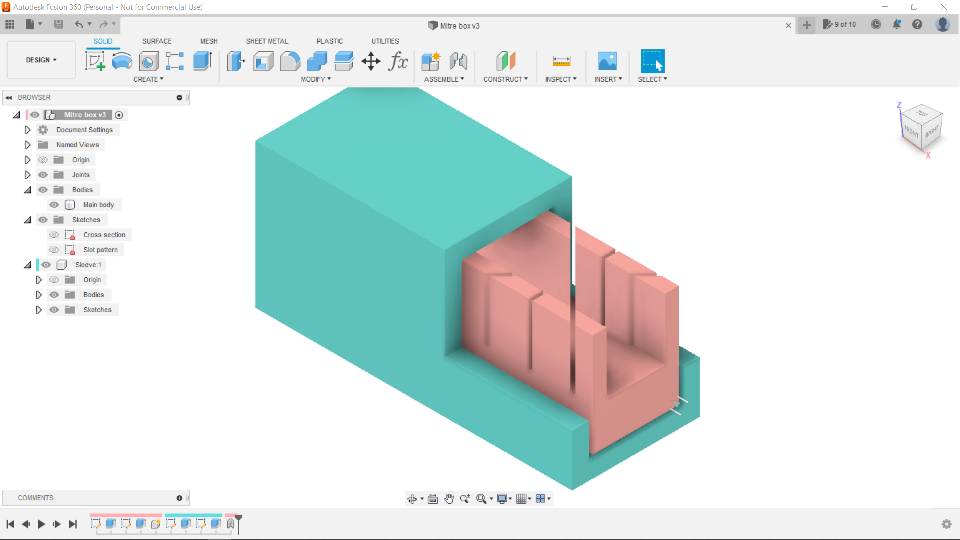Collapse the top-level Sketches folder

click(x=28, y=220)
